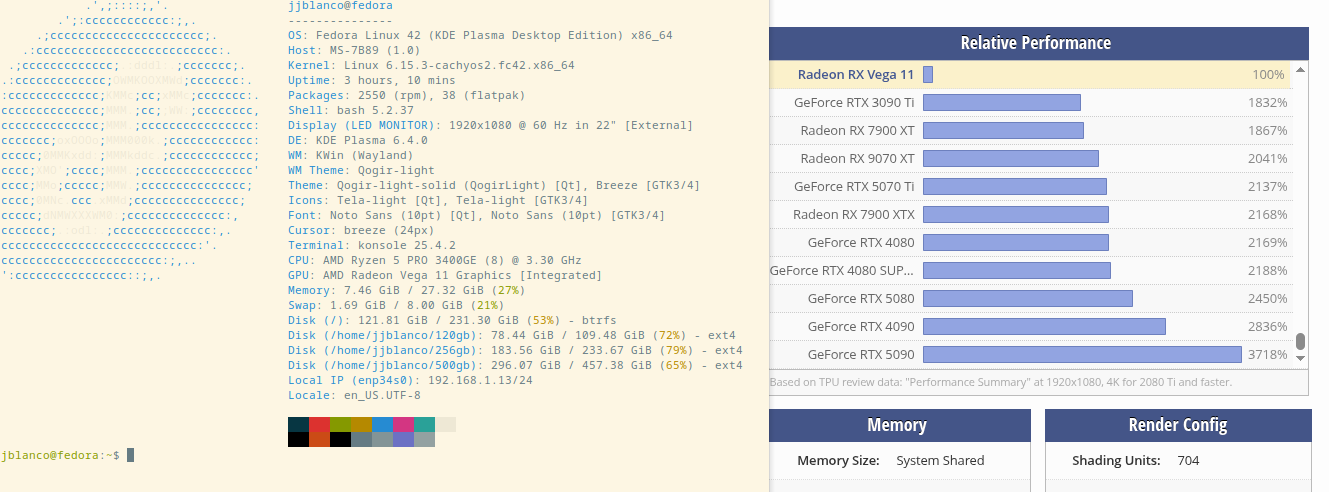Open the GeForce RTX 5070 Ti link
Image resolution: width=1329 pixels, height=492 pixels.
pyautogui.click(x=854, y=186)
